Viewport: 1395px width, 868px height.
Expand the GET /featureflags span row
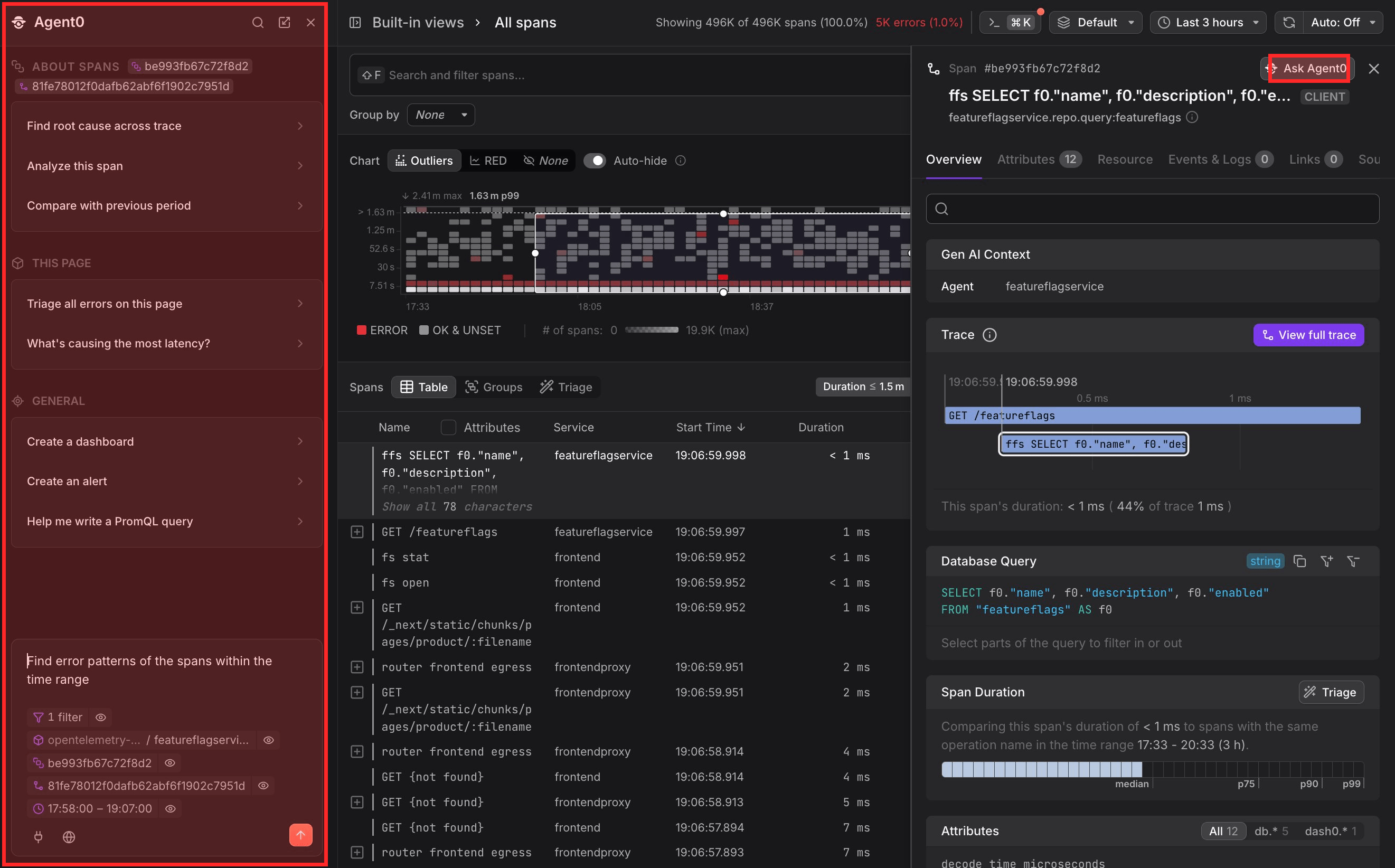(x=357, y=532)
